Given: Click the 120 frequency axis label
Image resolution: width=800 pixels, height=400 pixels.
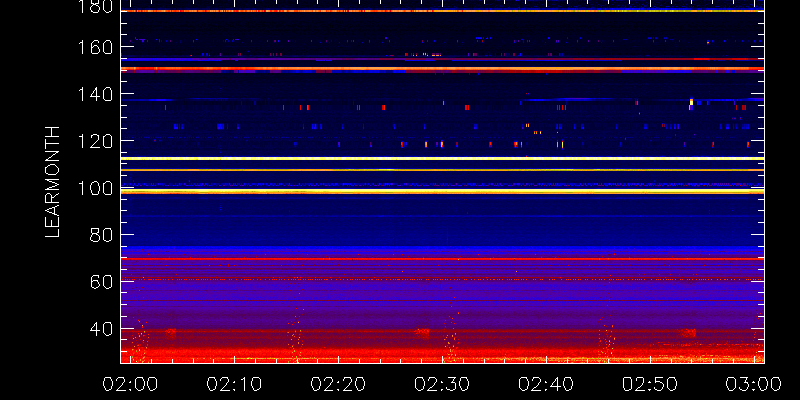Looking at the screenshot, I should click(x=96, y=141).
